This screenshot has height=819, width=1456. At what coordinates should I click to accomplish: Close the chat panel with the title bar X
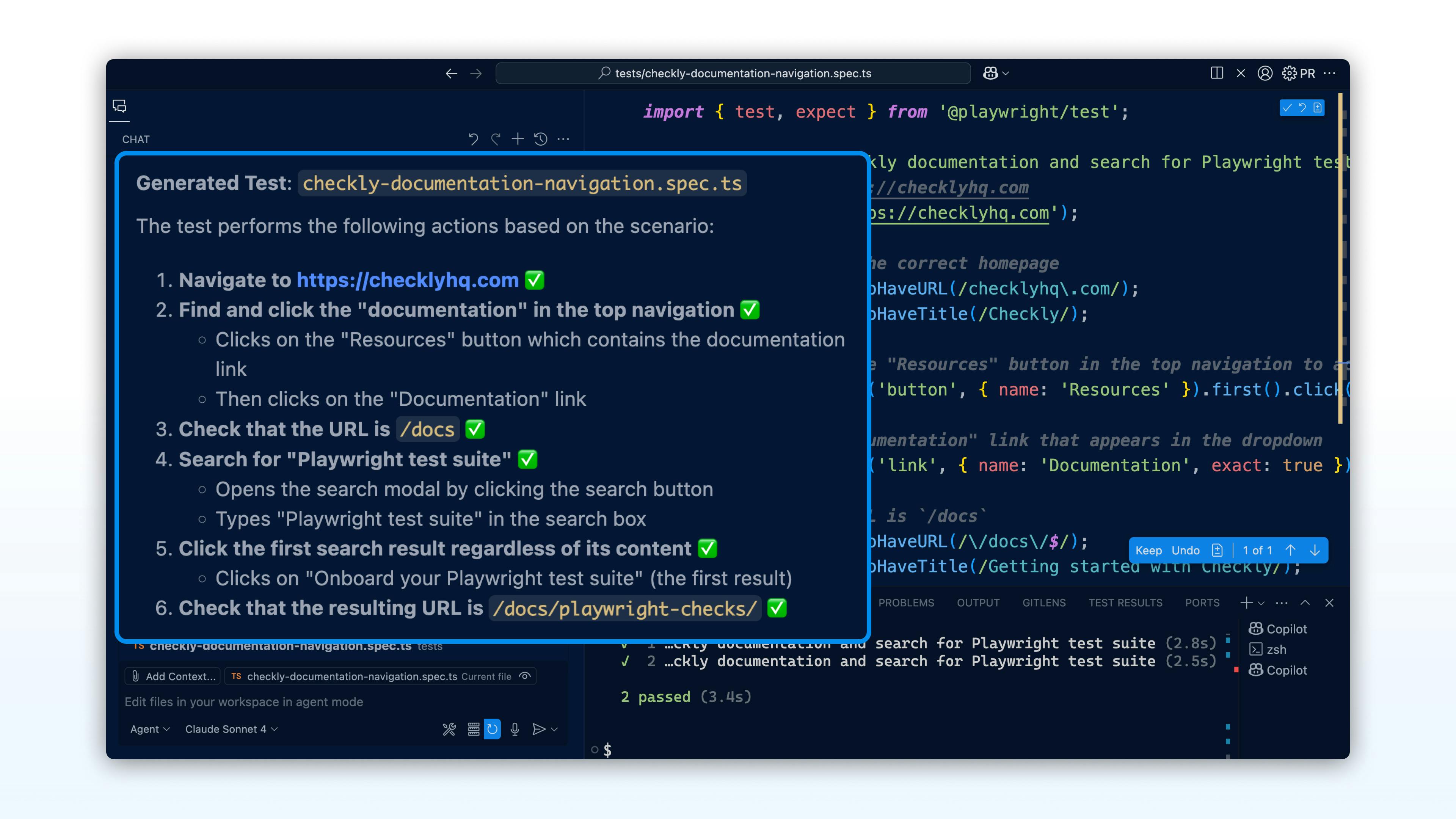click(1241, 74)
